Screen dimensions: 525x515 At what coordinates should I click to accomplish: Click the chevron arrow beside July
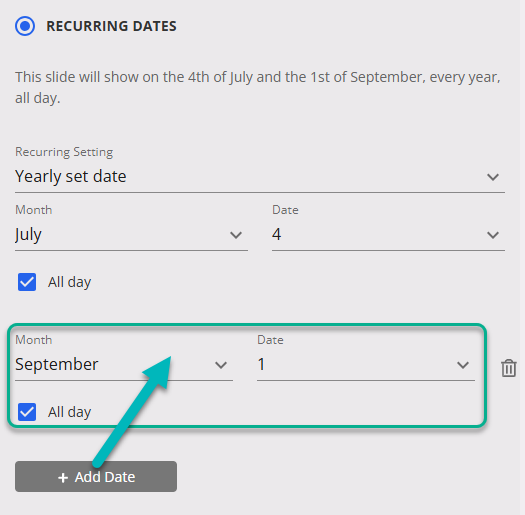236,235
